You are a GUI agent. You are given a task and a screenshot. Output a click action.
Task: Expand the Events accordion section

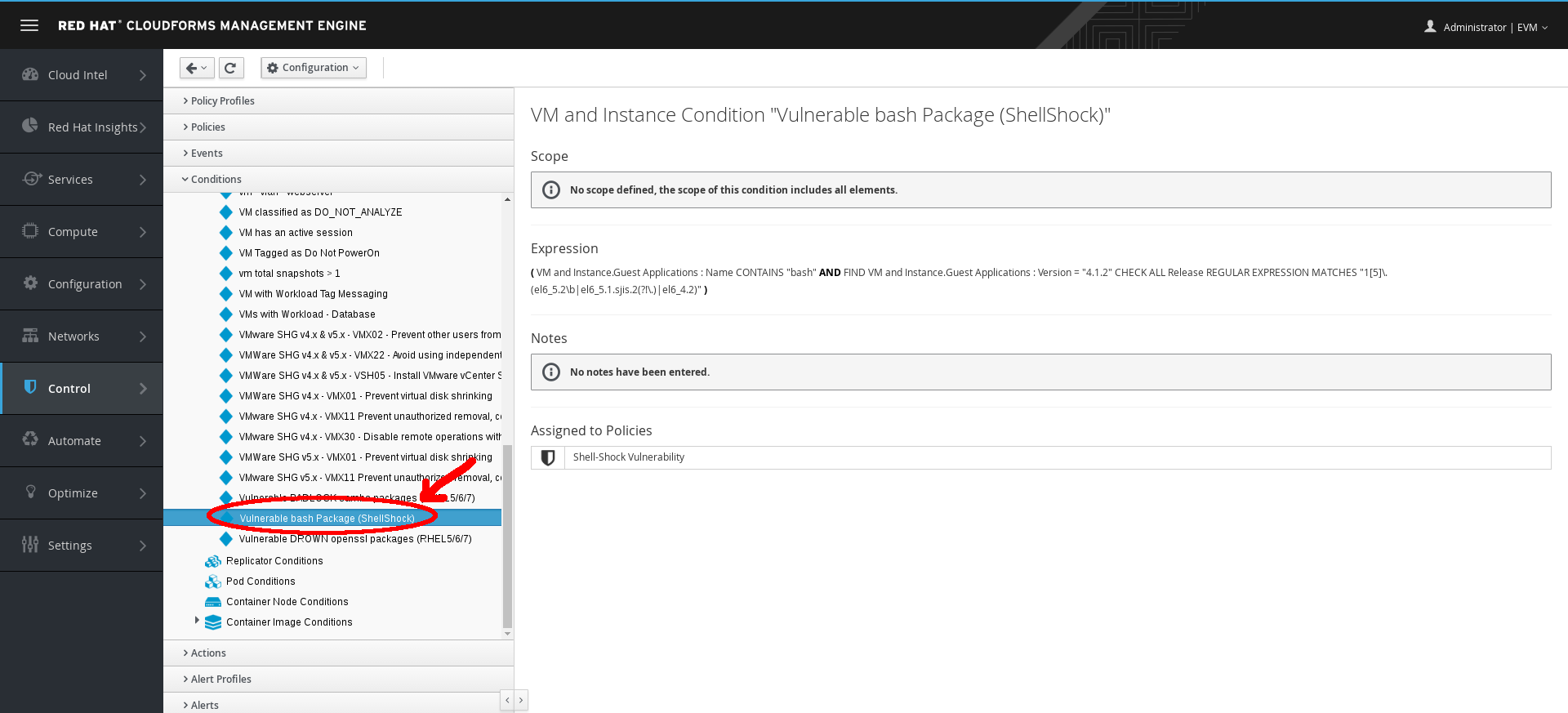coord(338,153)
